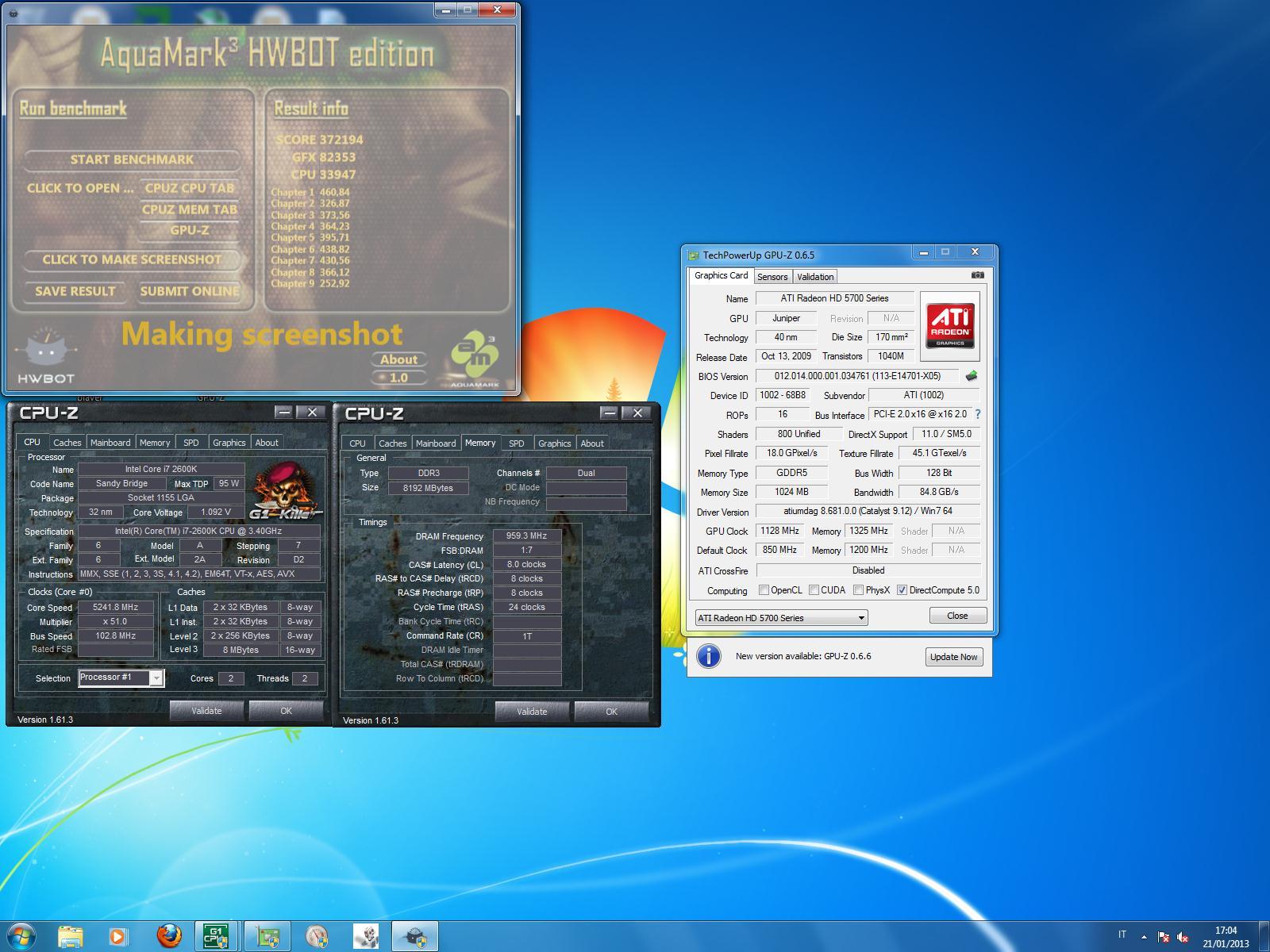
Task: Click the robot figure taskbar icon
Action: tap(366, 937)
